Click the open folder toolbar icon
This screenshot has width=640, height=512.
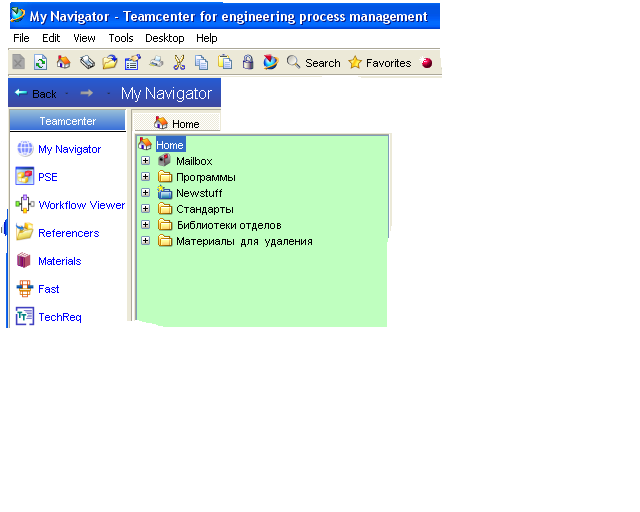pos(109,62)
